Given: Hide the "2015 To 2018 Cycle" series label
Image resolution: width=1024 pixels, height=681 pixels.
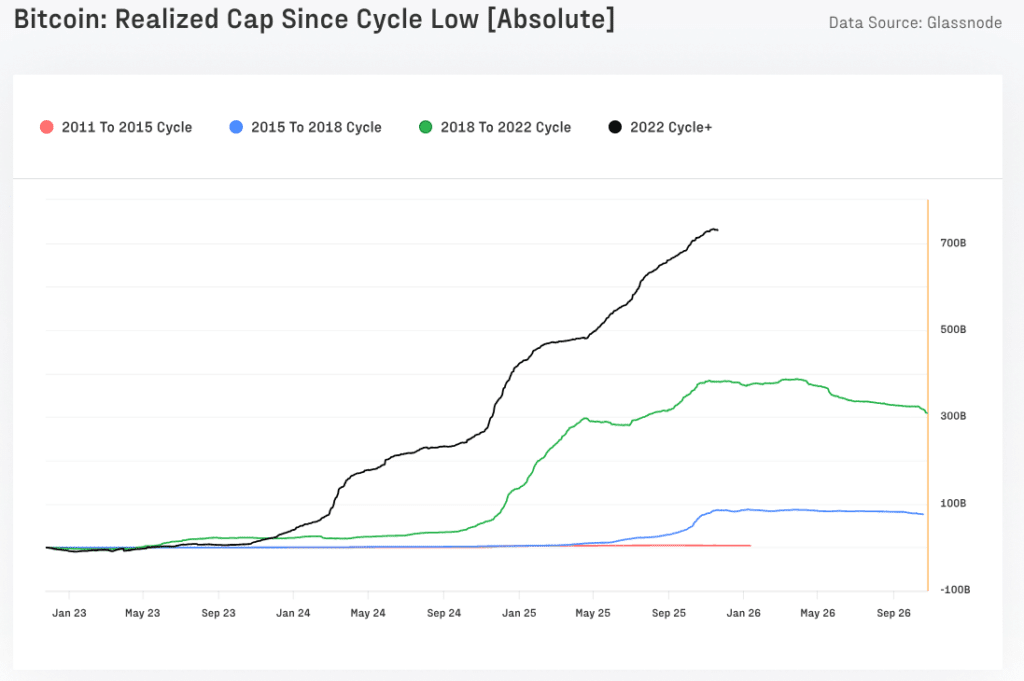Looking at the screenshot, I should pyautogui.click(x=316, y=127).
